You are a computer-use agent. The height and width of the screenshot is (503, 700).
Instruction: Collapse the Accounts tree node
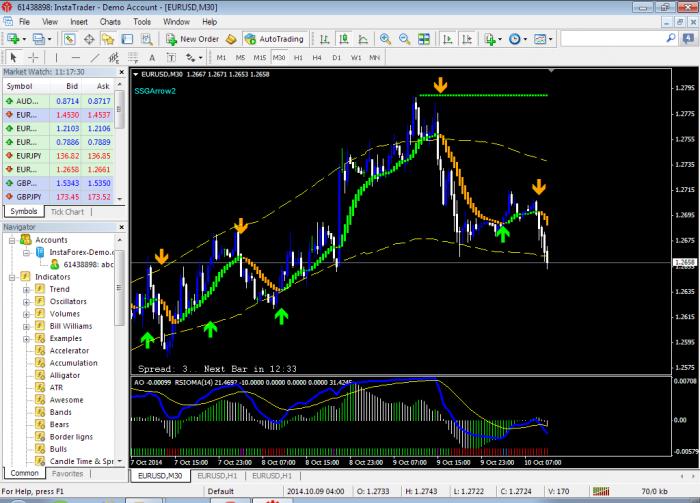[12, 241]
